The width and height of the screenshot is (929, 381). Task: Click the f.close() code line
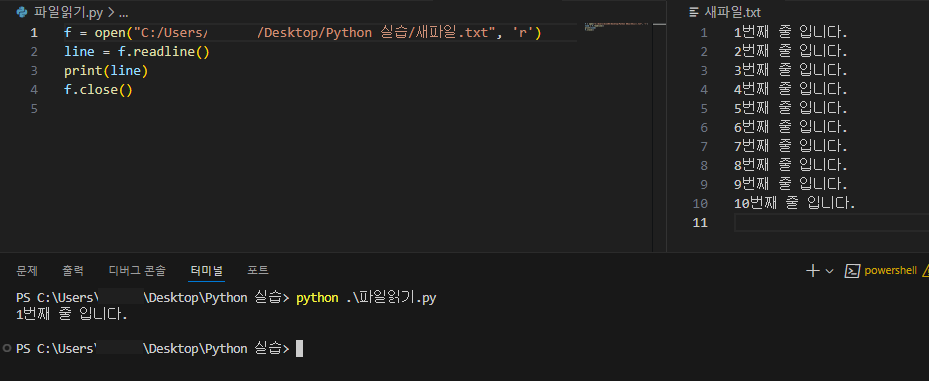(x=98, y=89)
